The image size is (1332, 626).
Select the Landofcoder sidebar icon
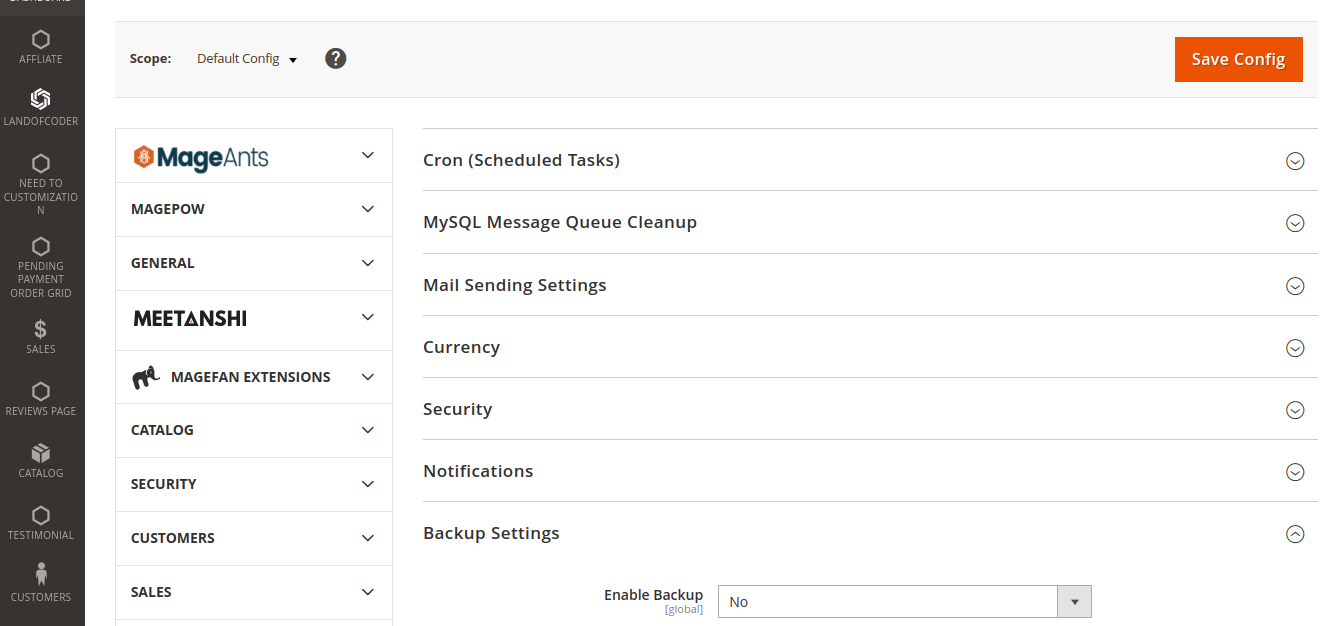[x=41, y=99]
